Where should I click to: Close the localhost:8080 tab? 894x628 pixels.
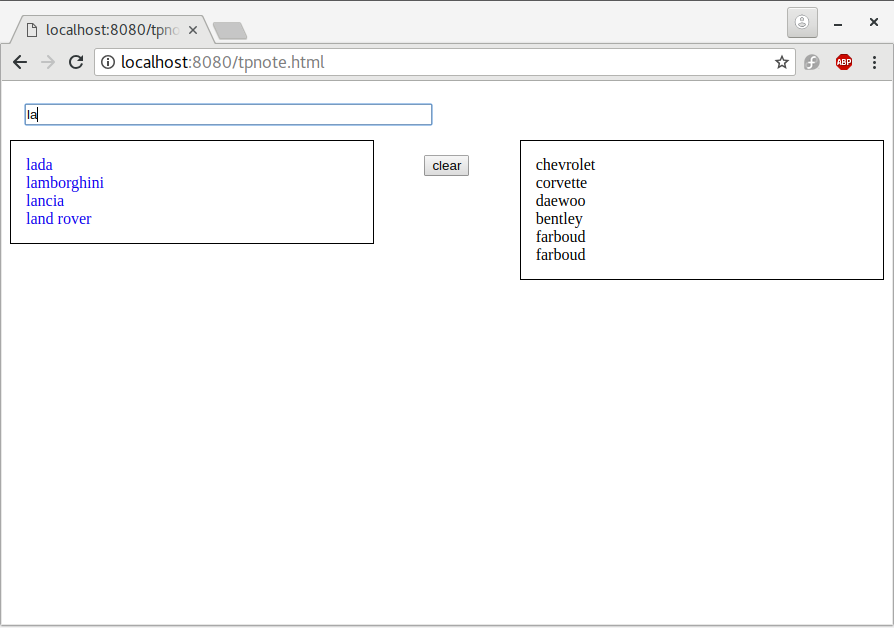193,30
